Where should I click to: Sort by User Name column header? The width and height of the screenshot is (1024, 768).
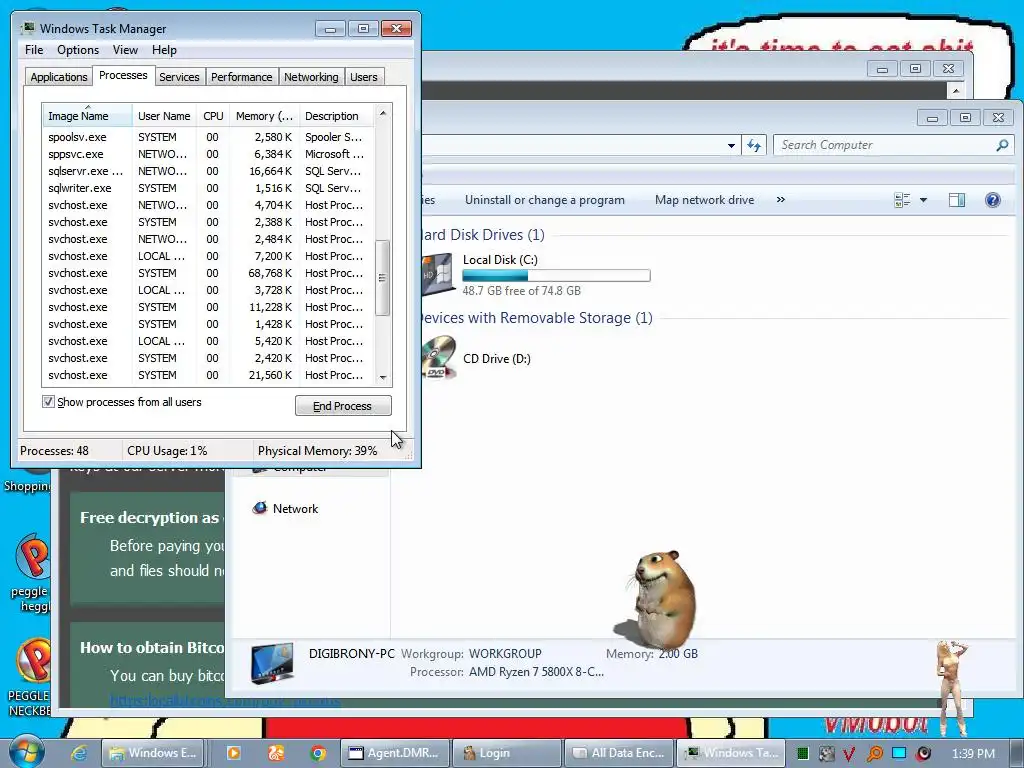tap(164, 116)
